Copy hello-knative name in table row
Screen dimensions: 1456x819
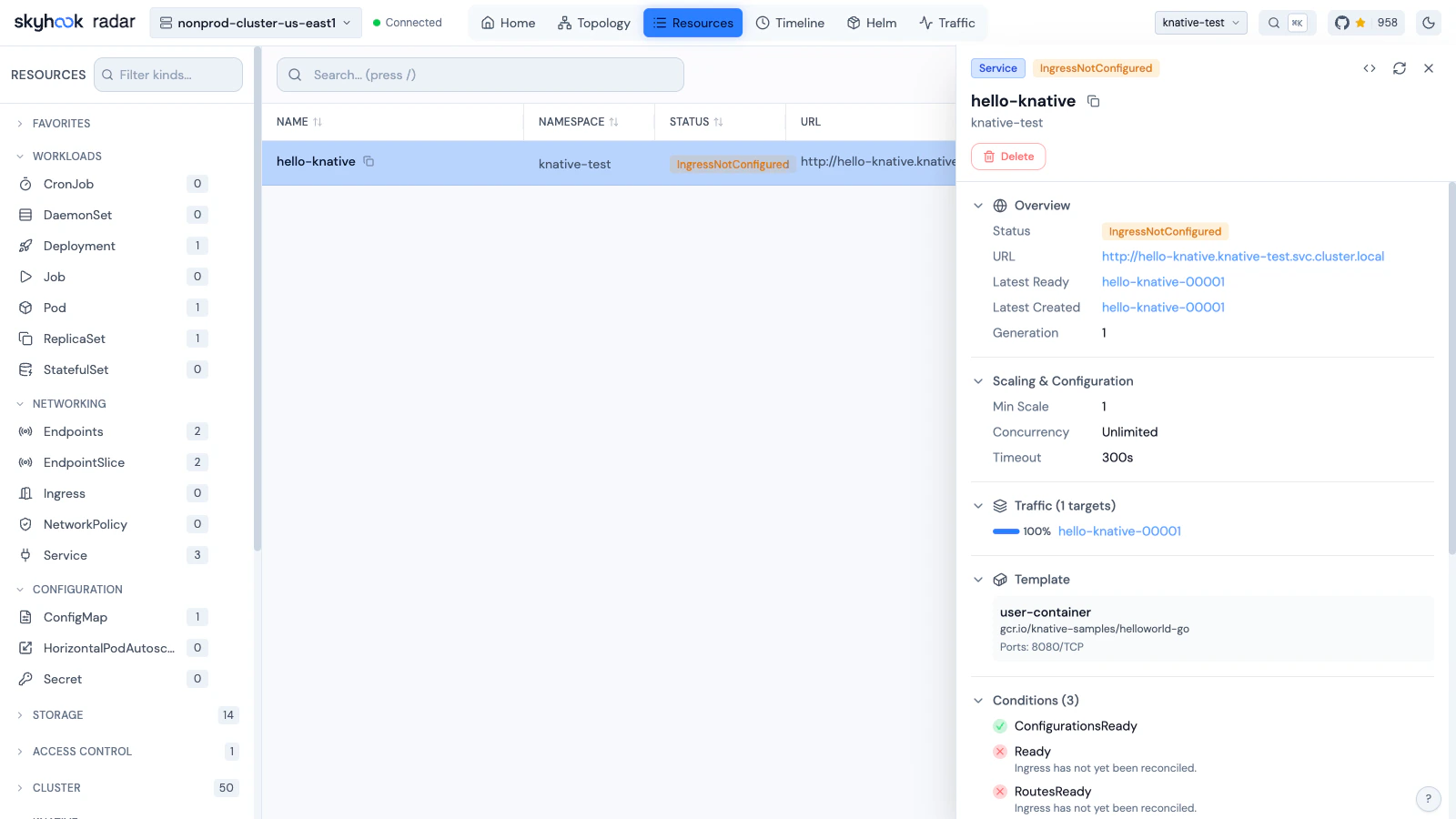point(369,161)
